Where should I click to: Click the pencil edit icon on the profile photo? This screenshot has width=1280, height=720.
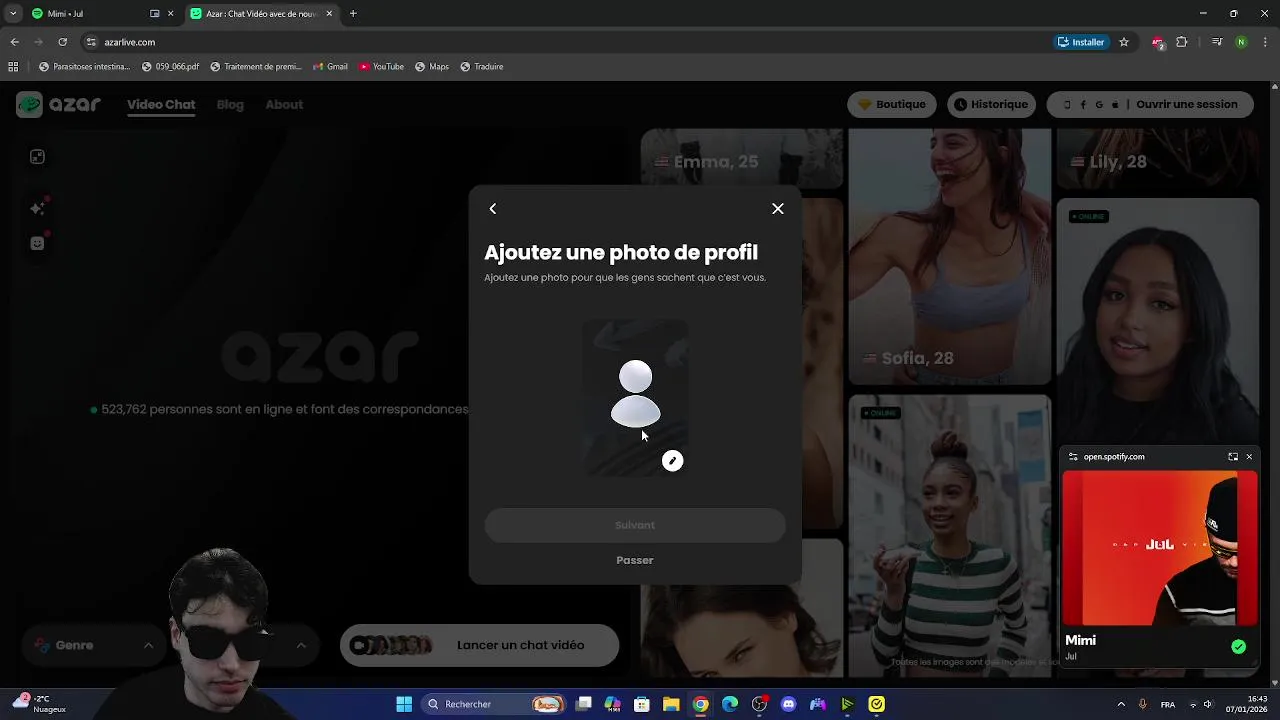click(673, 461)
